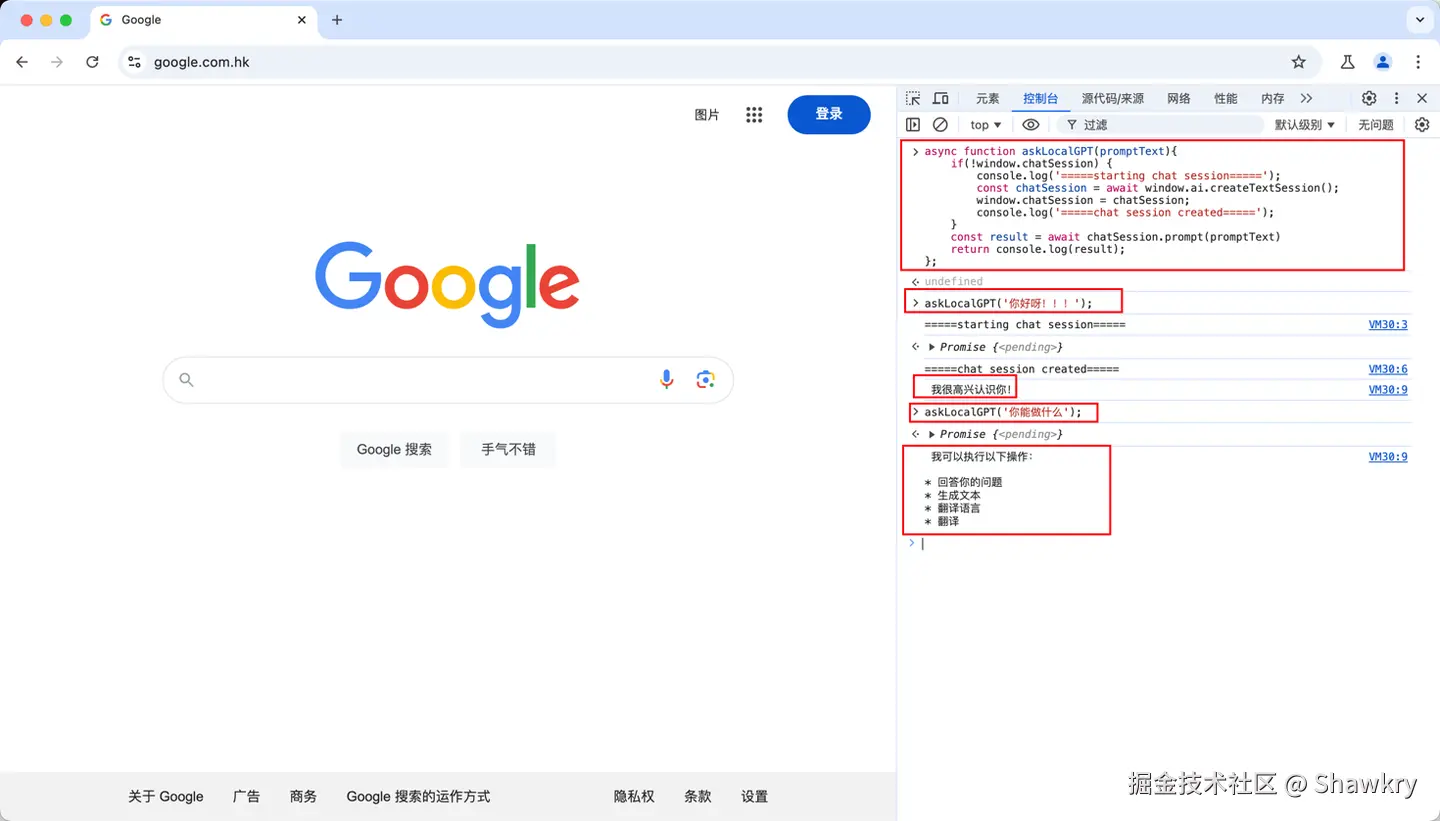Switch to the 网络 tab
This screenshot has height=821, width=1440.
(x=1179, y=98)
